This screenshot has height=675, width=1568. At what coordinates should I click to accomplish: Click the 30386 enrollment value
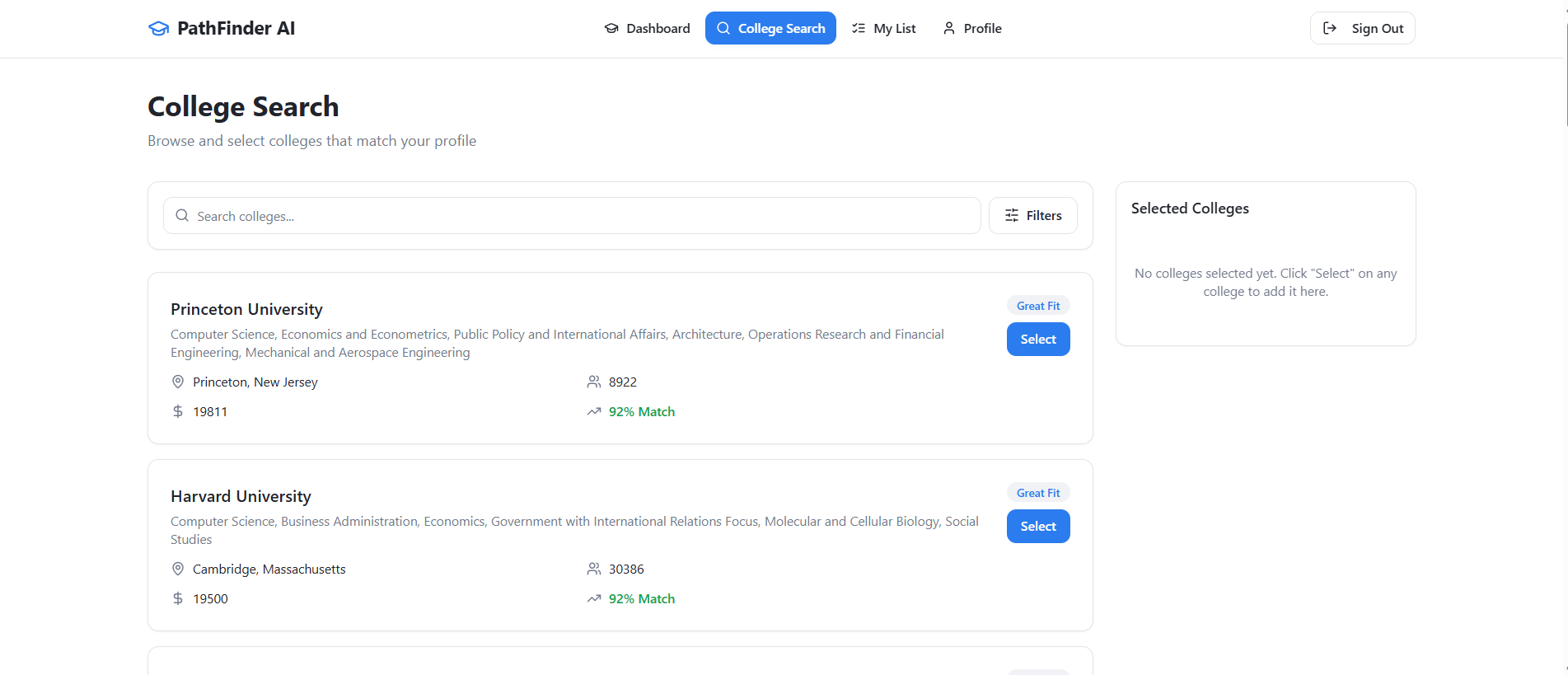click(626, 569)
